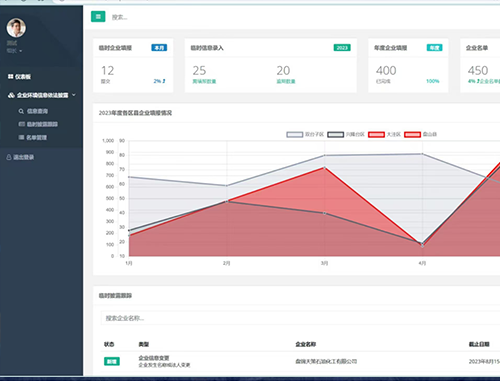The image size is (500, 381).
Task: Click the 企业信息变更 type cell
Action: point(154,358)
